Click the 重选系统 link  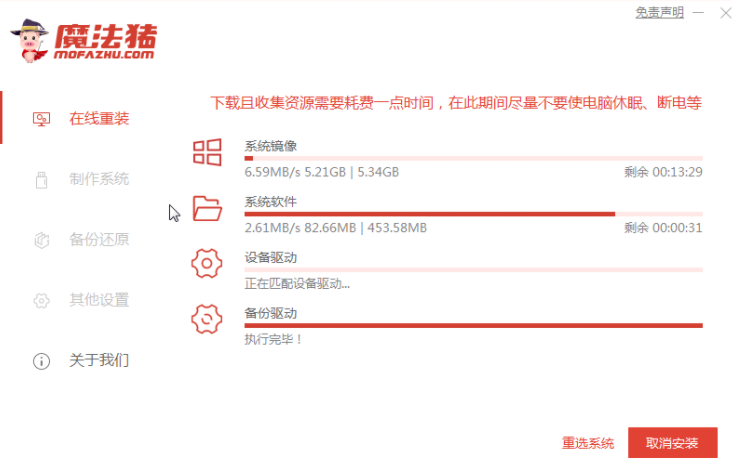tap(588, 443)
